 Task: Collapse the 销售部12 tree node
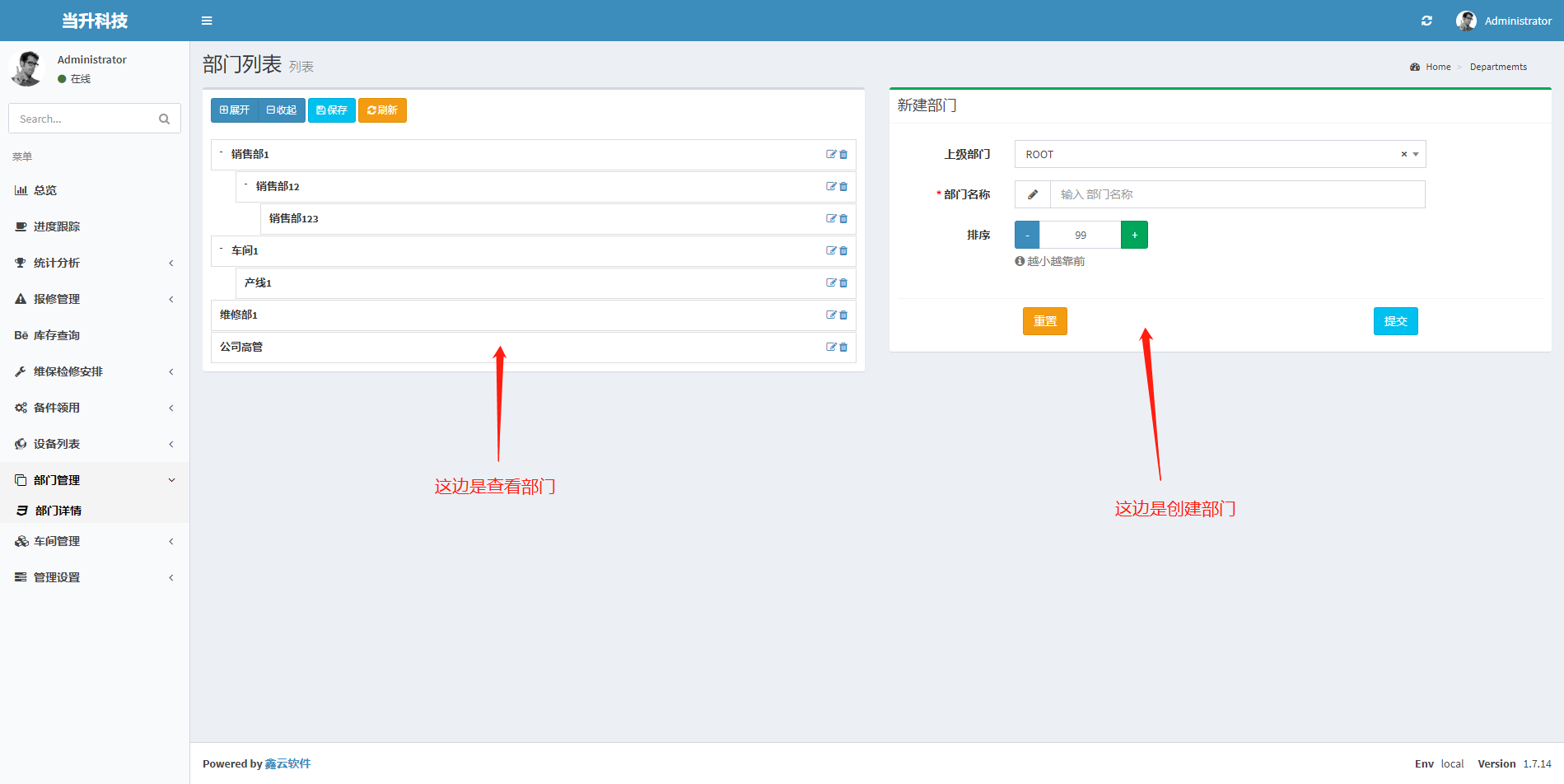[246, 184]
